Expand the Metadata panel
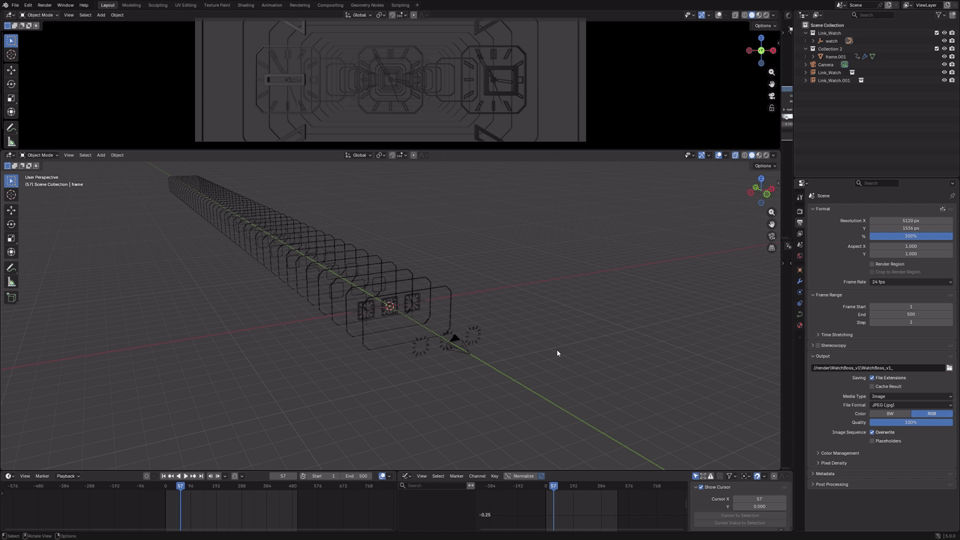Screen dimensions: 960x540 tap(823, 473)
